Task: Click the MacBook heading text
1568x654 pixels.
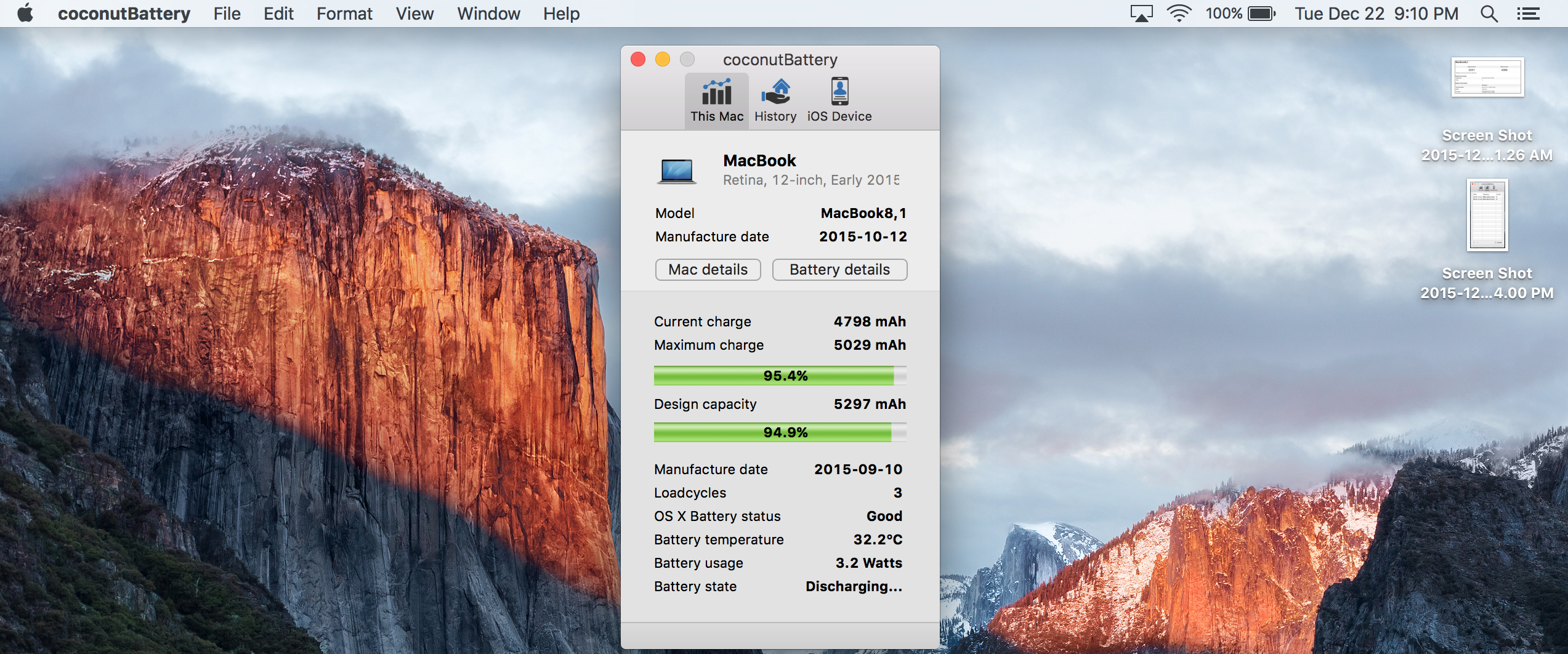Action: 759,161
